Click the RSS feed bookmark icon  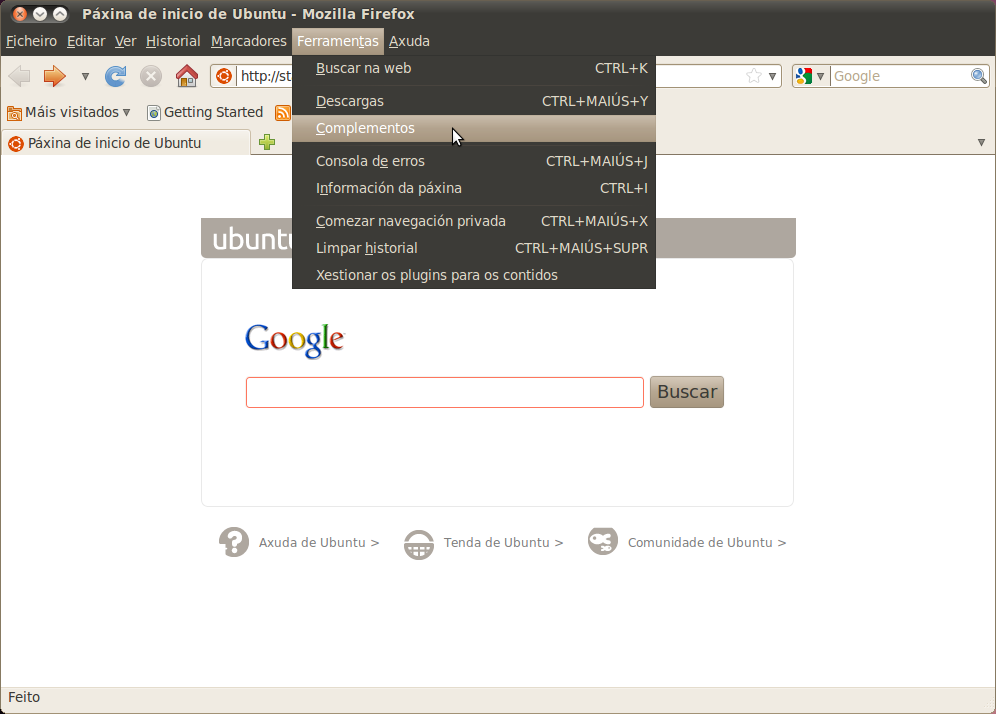(283, 113)
